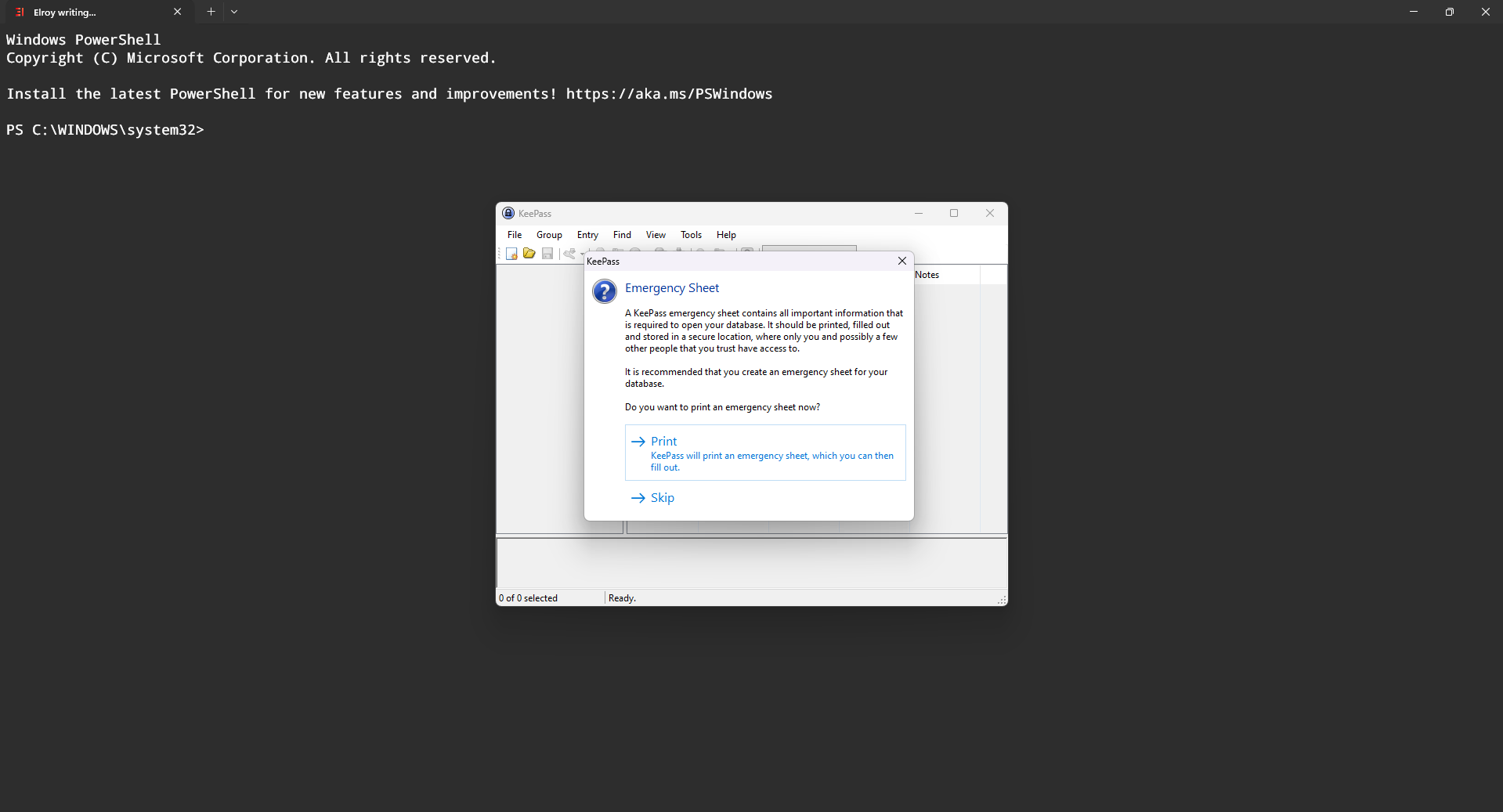Open the Group menu
1503x812 pixels.
pos(549,235)
